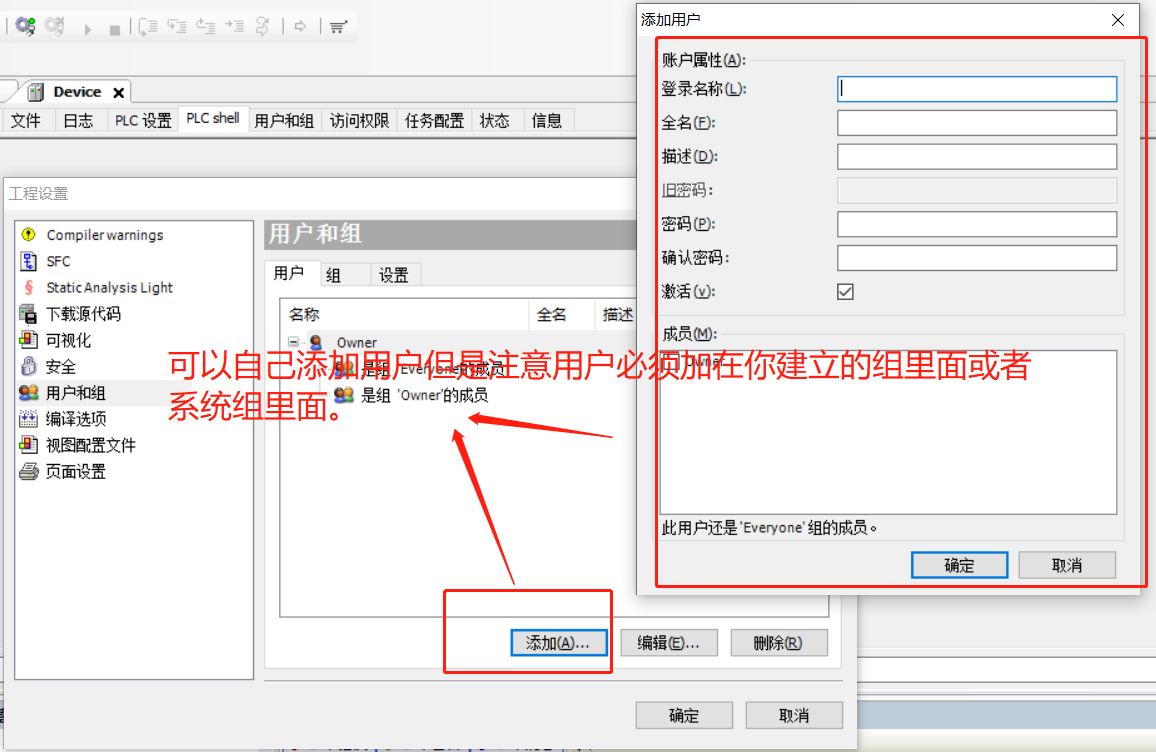The height and width of the screenshot is (752, 1156).
Task: Select 用户和组 in the left settings list
Action: 75,393
